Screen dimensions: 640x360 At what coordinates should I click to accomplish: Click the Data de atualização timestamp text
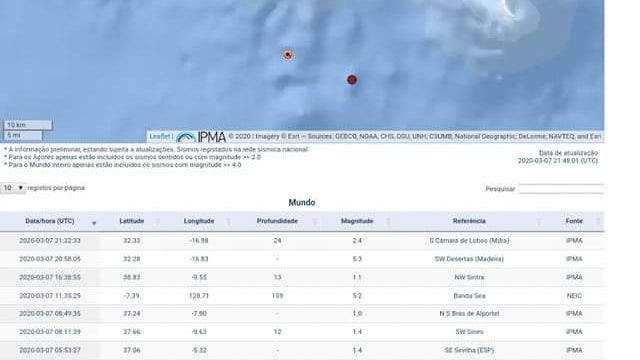click(x=558, y=161)
